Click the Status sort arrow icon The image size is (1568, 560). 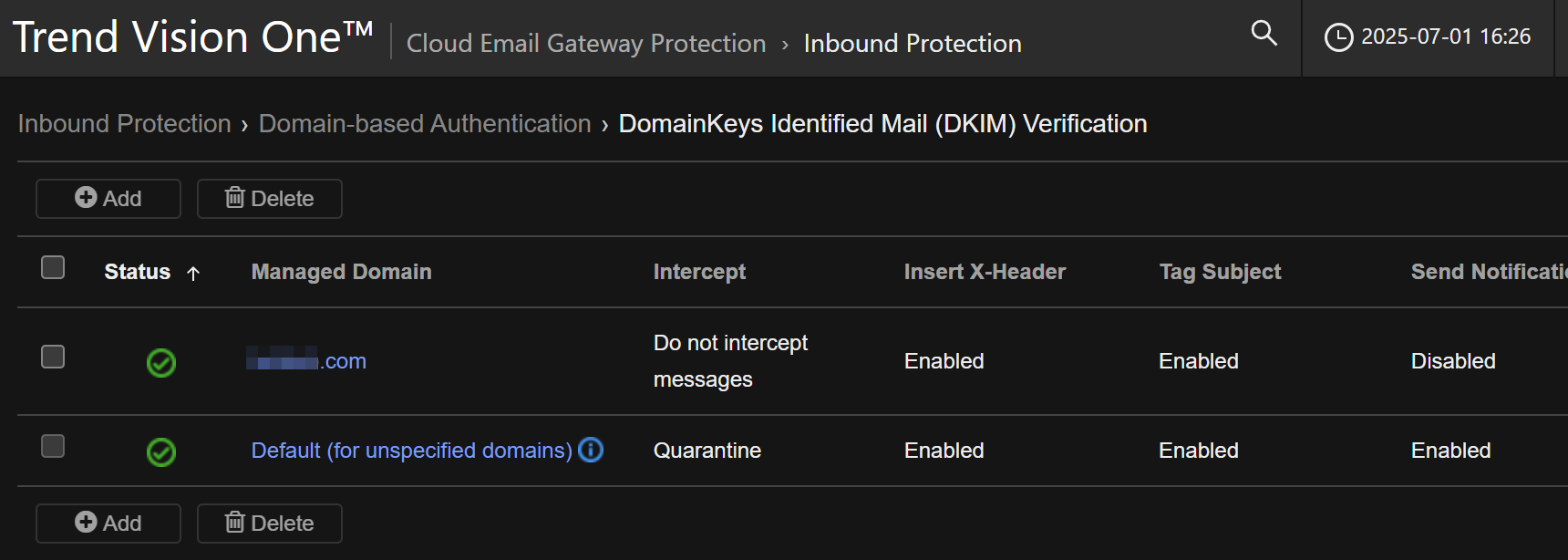(193, 273)
